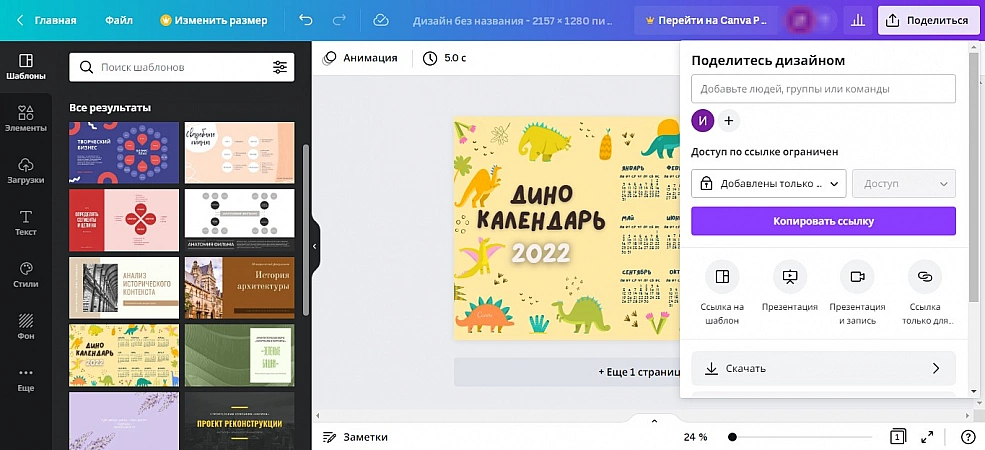This screenshot has width=985, height=450.
Task: Open the Доступ permission dropdown
Action: point(904,184)
